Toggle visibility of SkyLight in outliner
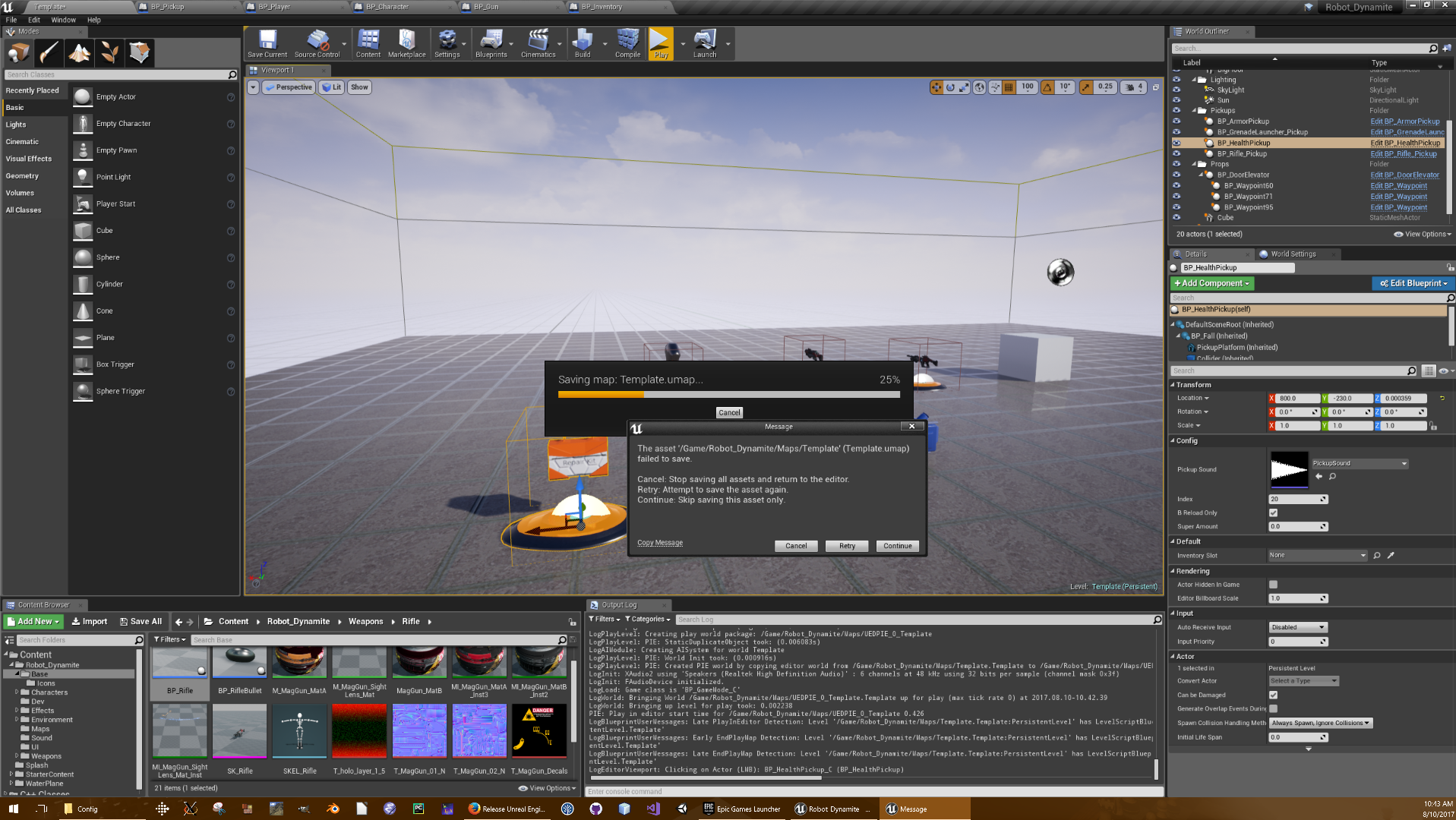The height and width of the screenshot is (820, 1456). pos(1176,90)
